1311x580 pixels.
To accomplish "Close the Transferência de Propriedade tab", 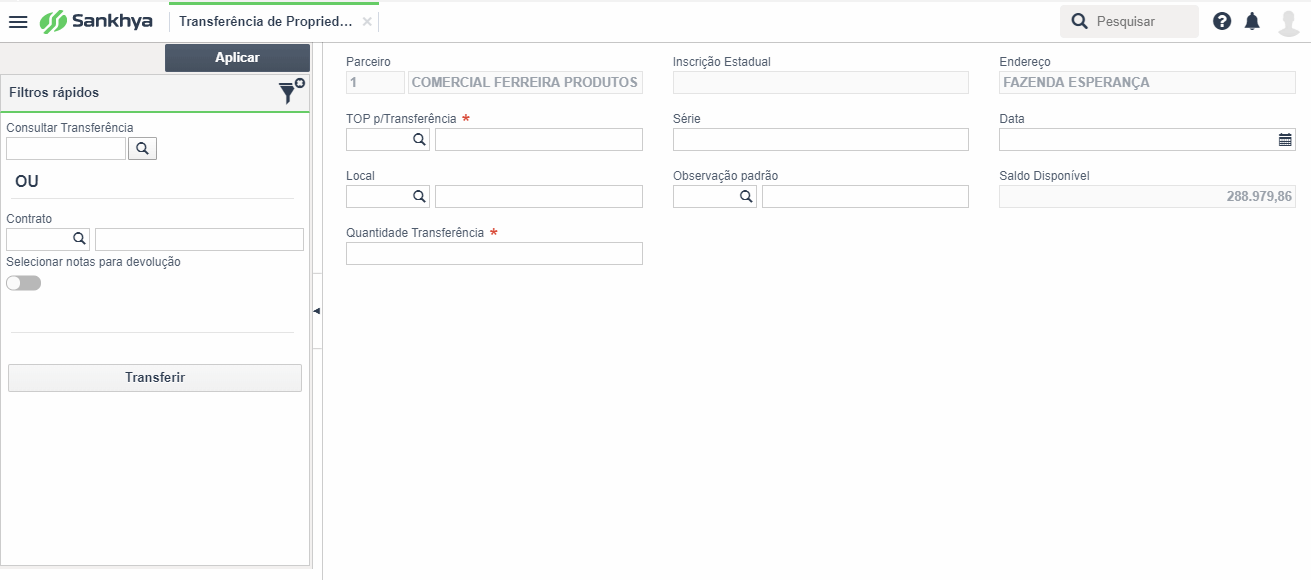I will tap(367, 21).
